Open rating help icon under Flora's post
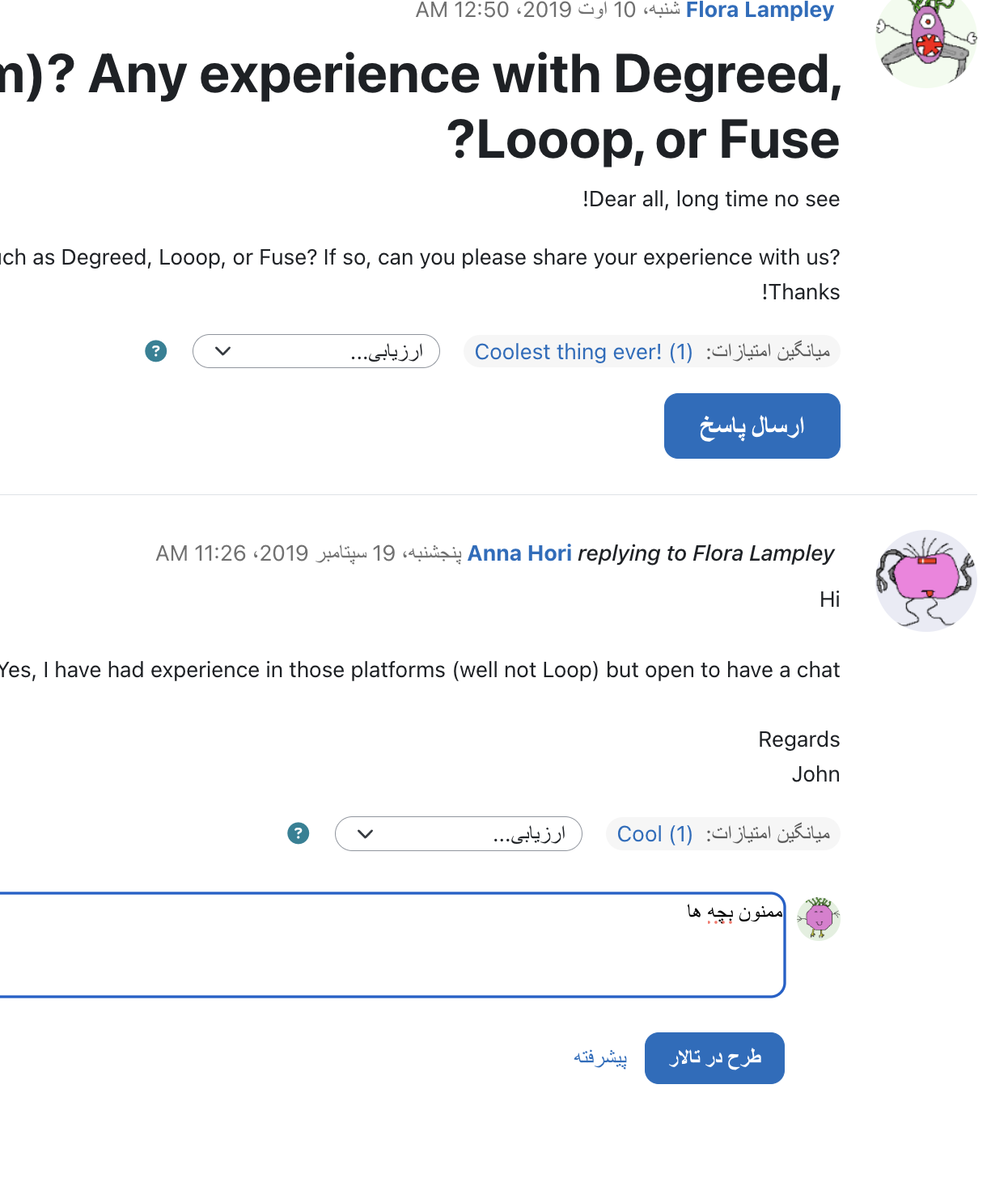This screenshot has height=1199, width=1008. tap(156, 351)
